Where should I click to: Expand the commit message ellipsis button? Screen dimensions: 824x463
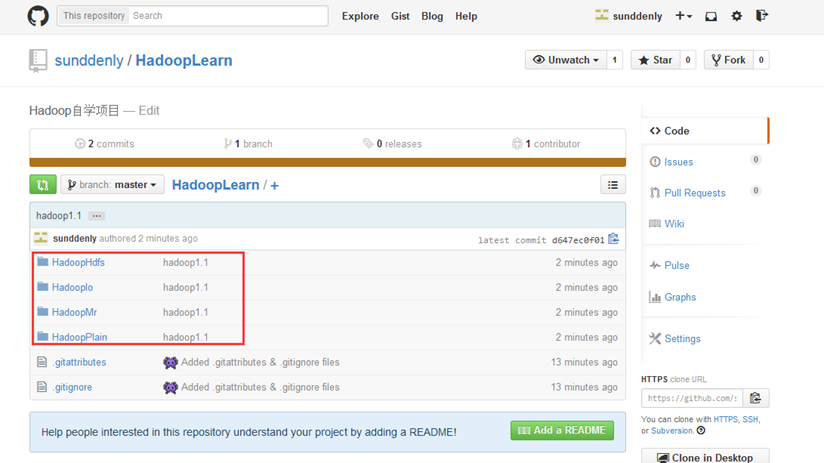point(96,216)
